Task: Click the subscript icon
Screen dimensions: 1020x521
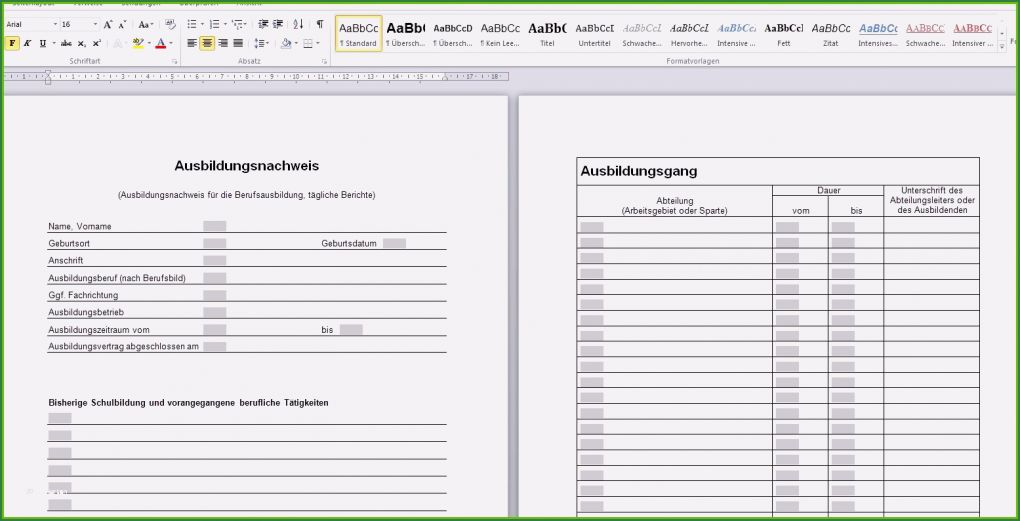Action: 82,43
